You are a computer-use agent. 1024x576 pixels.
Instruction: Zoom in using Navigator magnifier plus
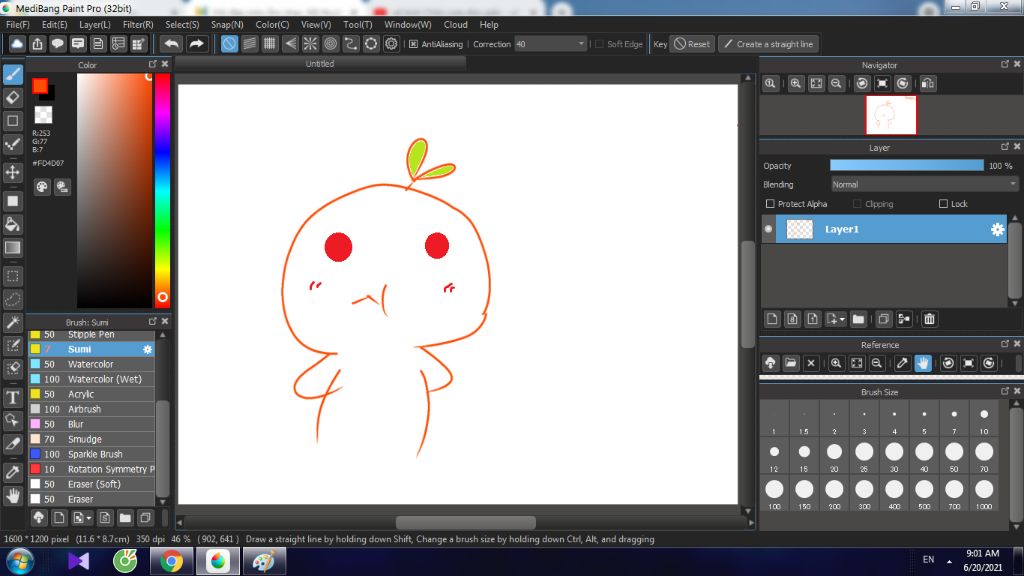pos(795,84)
